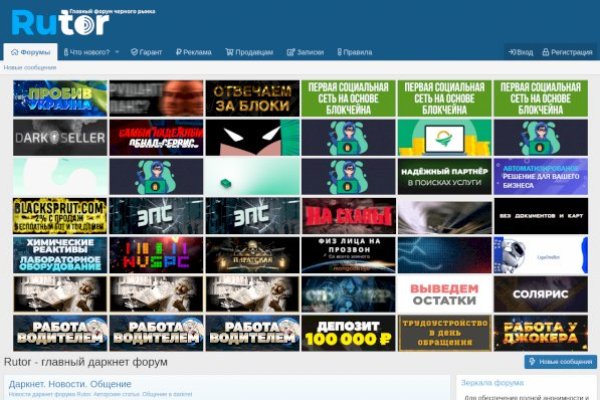Click the edit icon beside Записки
This screenshot has height=400, width=600.
(290, 52)
